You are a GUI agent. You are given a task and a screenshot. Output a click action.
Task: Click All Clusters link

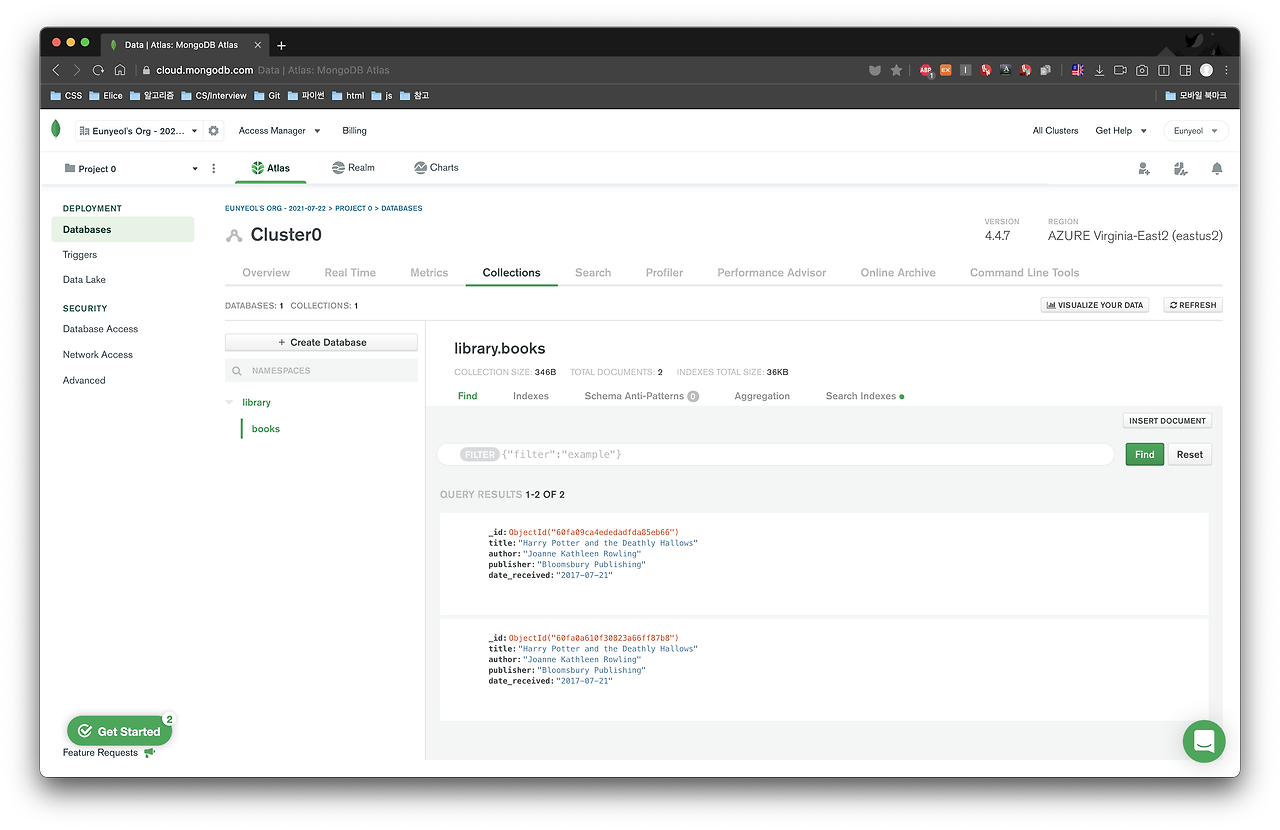pyautogui.click(x=1055, y=131)
